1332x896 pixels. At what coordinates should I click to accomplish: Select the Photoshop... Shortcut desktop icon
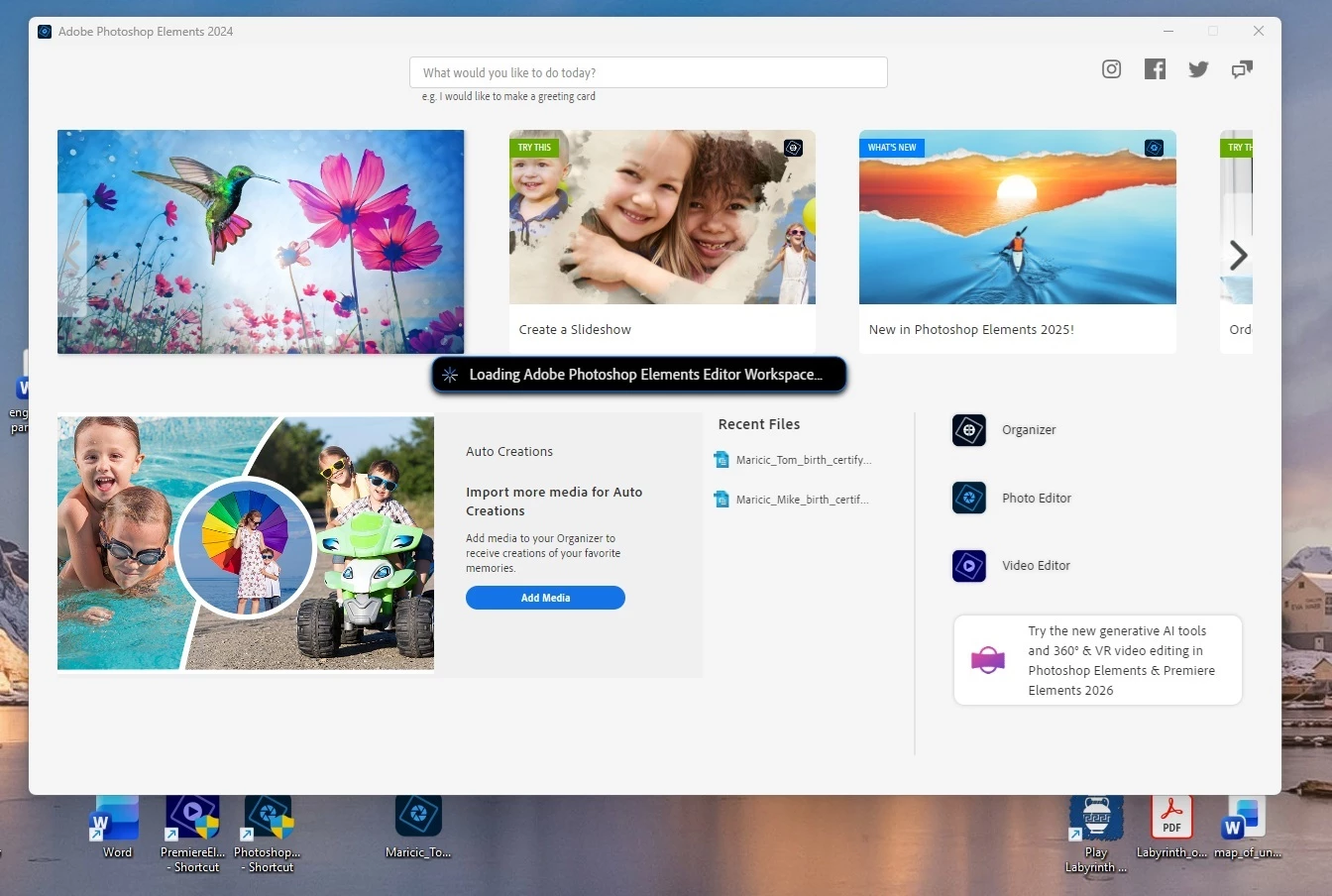[x=268, y=834]
